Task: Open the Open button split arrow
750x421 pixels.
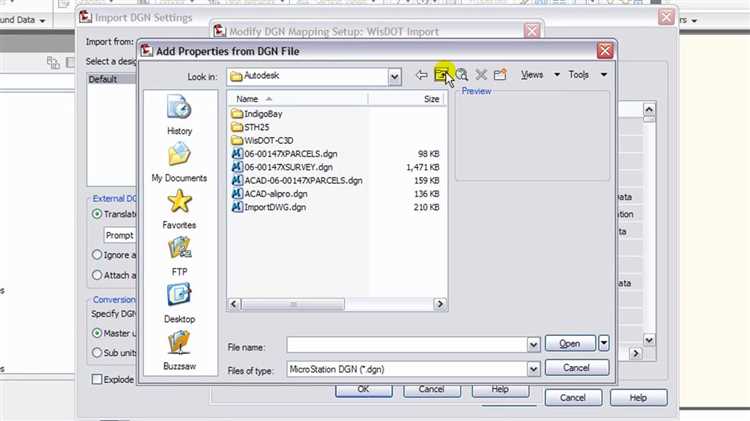Action: 604,343
